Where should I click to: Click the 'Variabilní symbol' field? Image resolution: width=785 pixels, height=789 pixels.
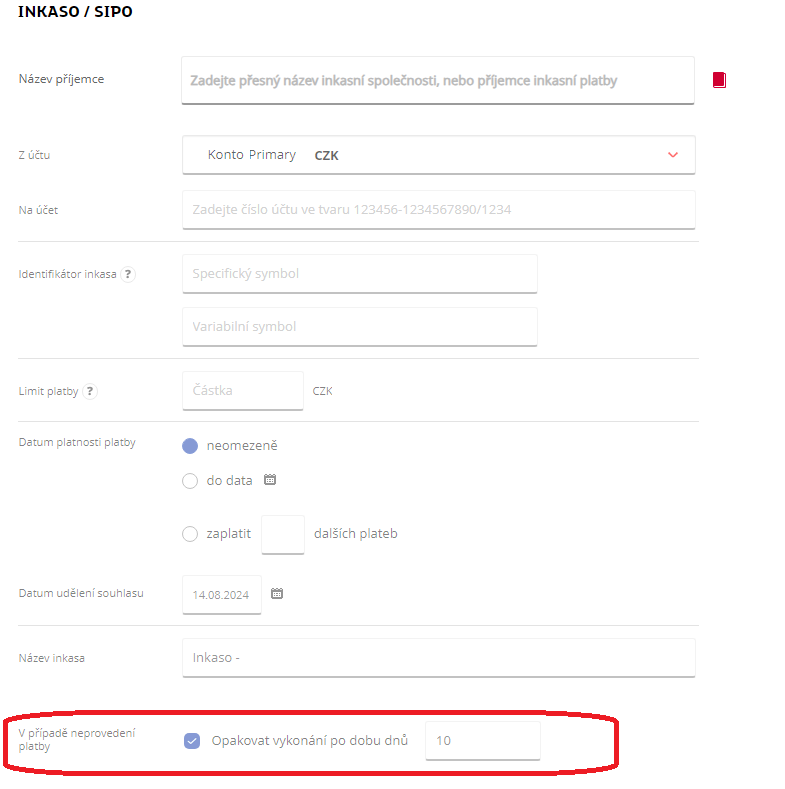tap(359, 327)
